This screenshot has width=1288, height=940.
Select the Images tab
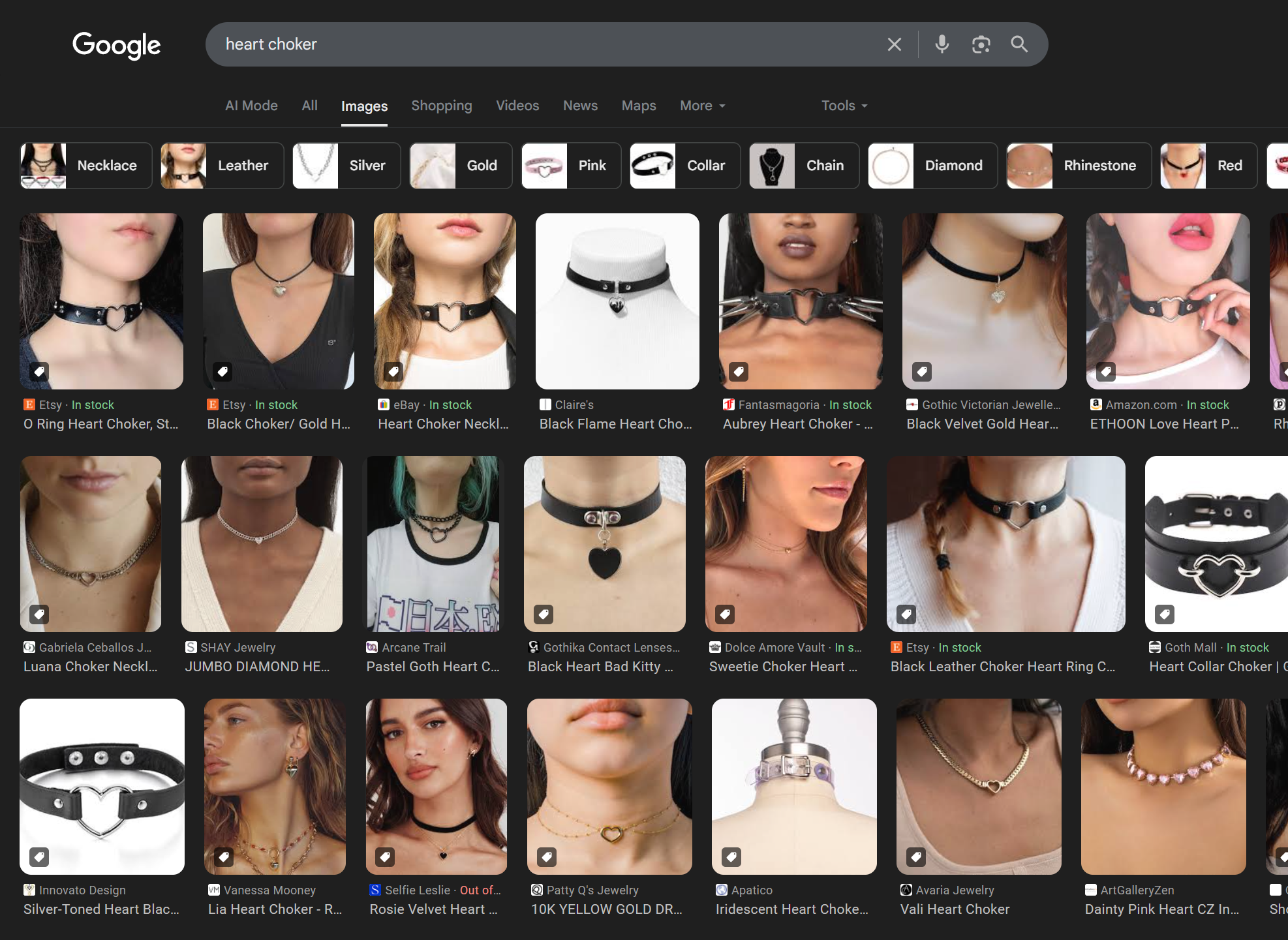pyautogui.click(x=364, y=106)
